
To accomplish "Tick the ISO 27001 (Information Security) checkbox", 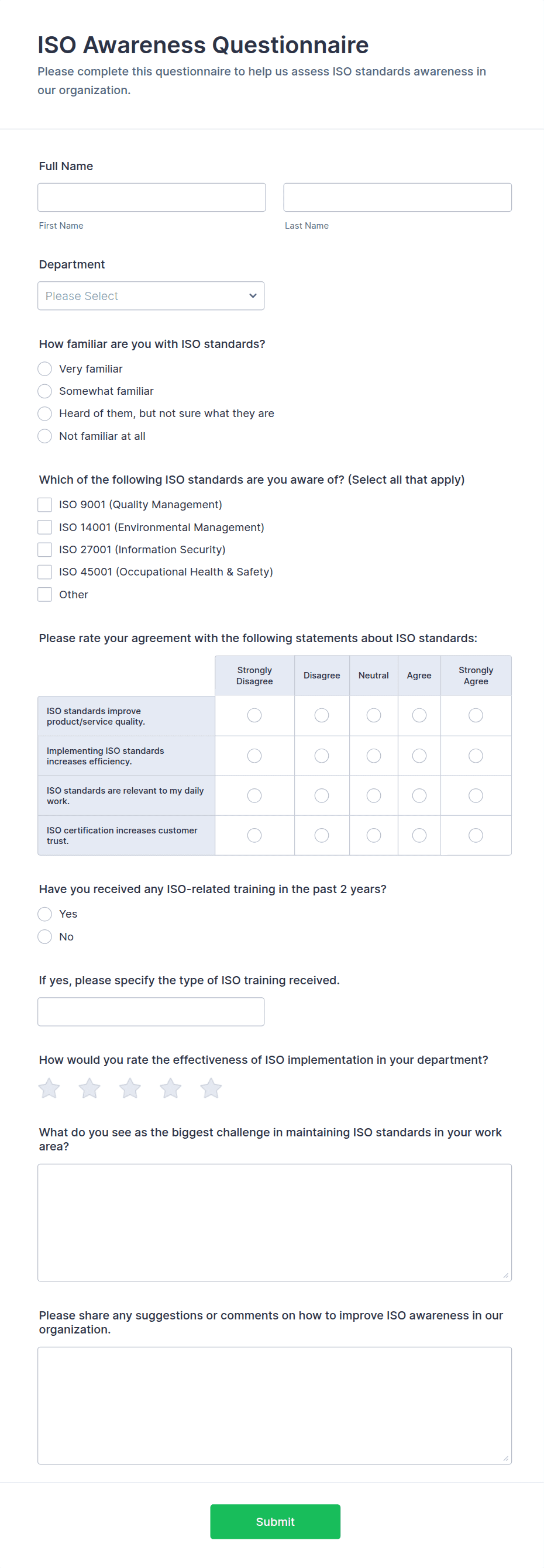I will pos(45,550).
